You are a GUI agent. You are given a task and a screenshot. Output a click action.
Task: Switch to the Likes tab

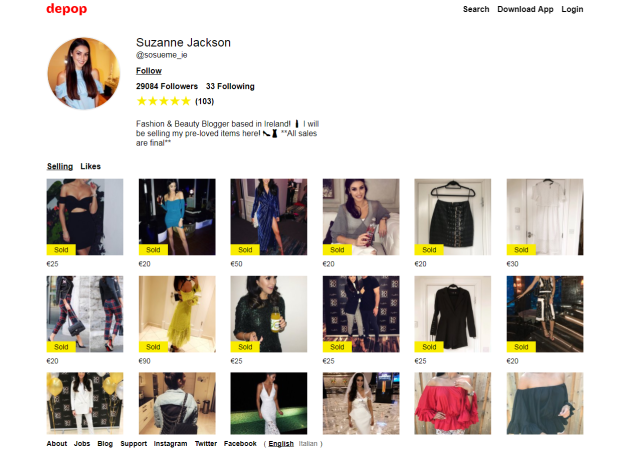click(91, 166)
